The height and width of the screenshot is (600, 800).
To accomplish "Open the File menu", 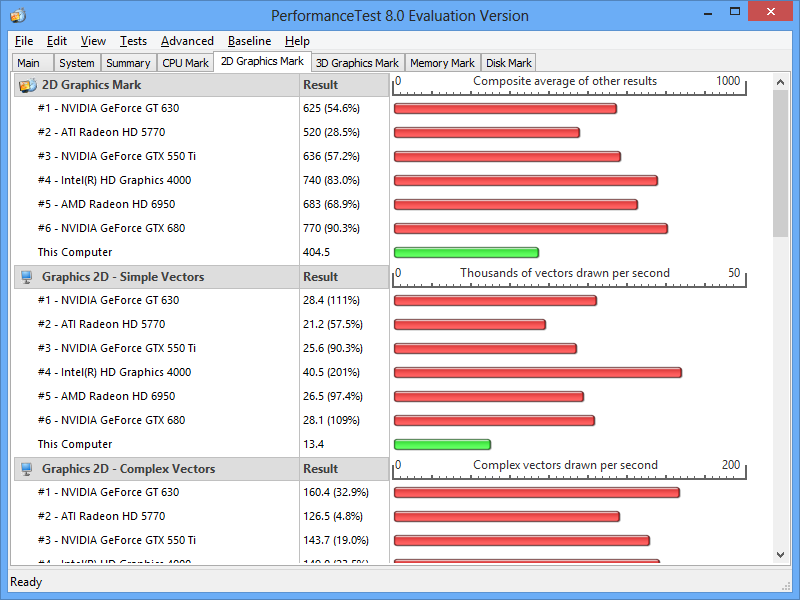I will 24,41.
